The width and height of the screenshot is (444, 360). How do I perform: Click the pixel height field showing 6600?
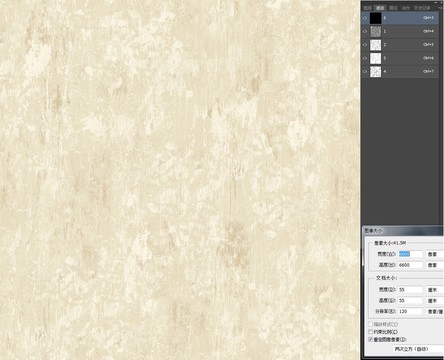[410, 265]
